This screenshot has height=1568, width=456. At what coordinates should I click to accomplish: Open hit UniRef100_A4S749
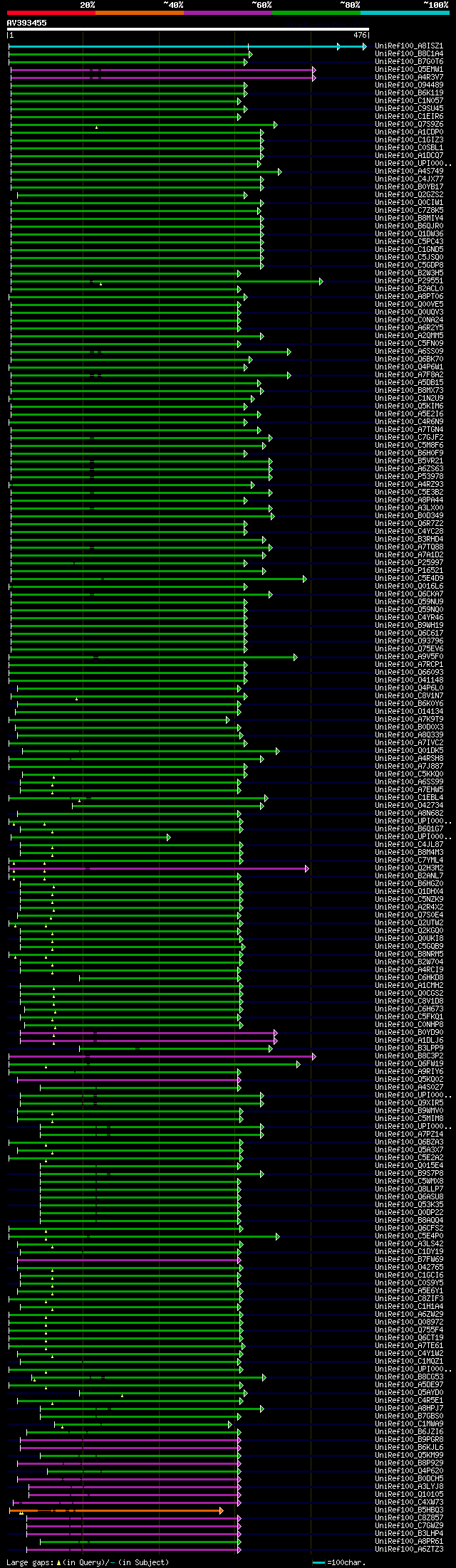pos(409,172)
